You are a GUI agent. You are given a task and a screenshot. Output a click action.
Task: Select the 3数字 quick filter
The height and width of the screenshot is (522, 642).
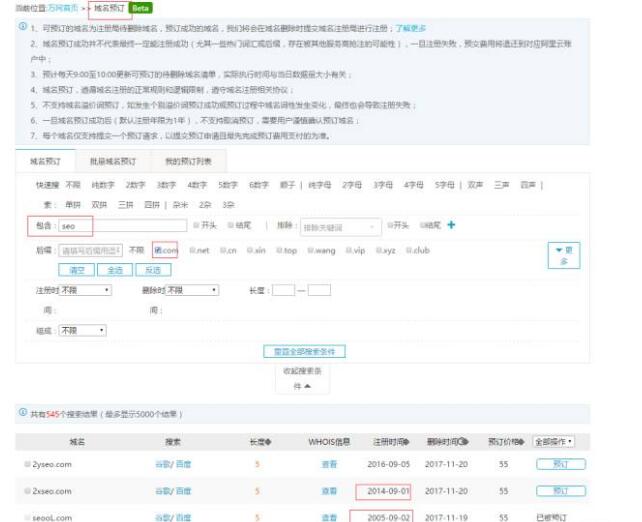pos(166,185)
